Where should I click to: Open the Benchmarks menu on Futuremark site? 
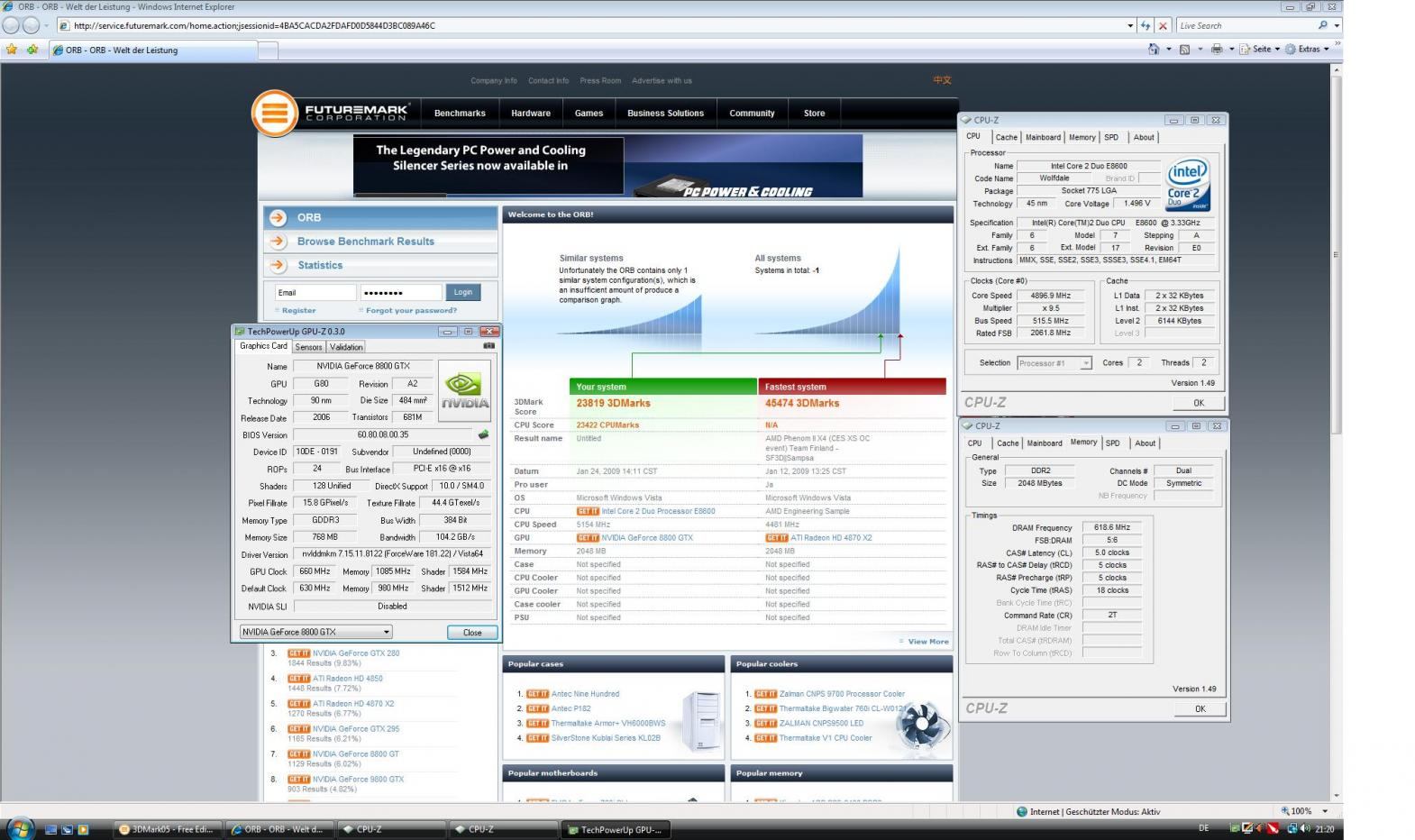(x=460, y=114)
